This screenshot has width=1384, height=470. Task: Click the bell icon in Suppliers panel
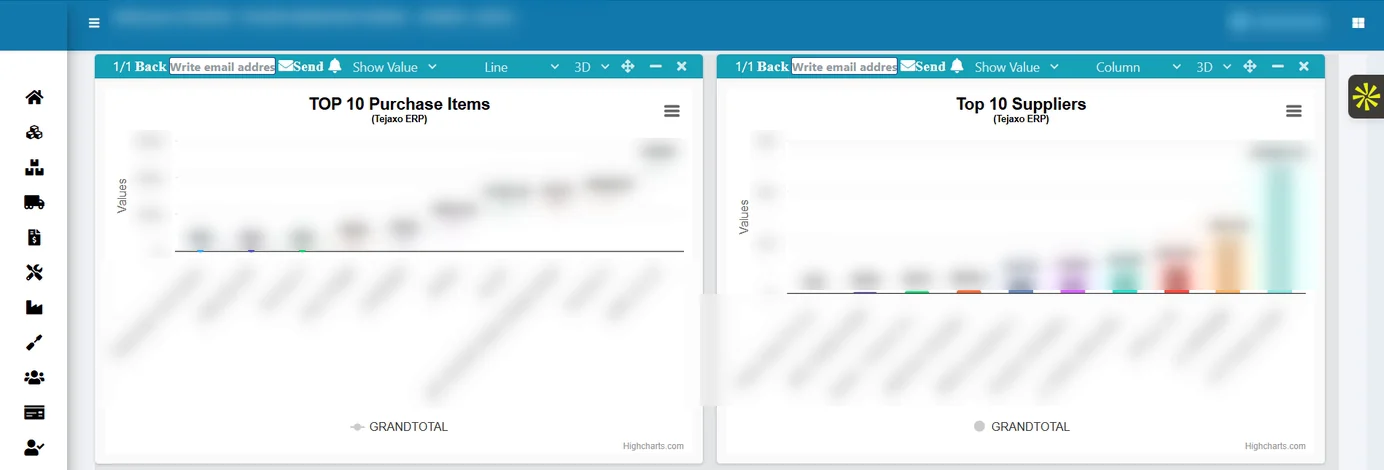(x=957, y=66)
